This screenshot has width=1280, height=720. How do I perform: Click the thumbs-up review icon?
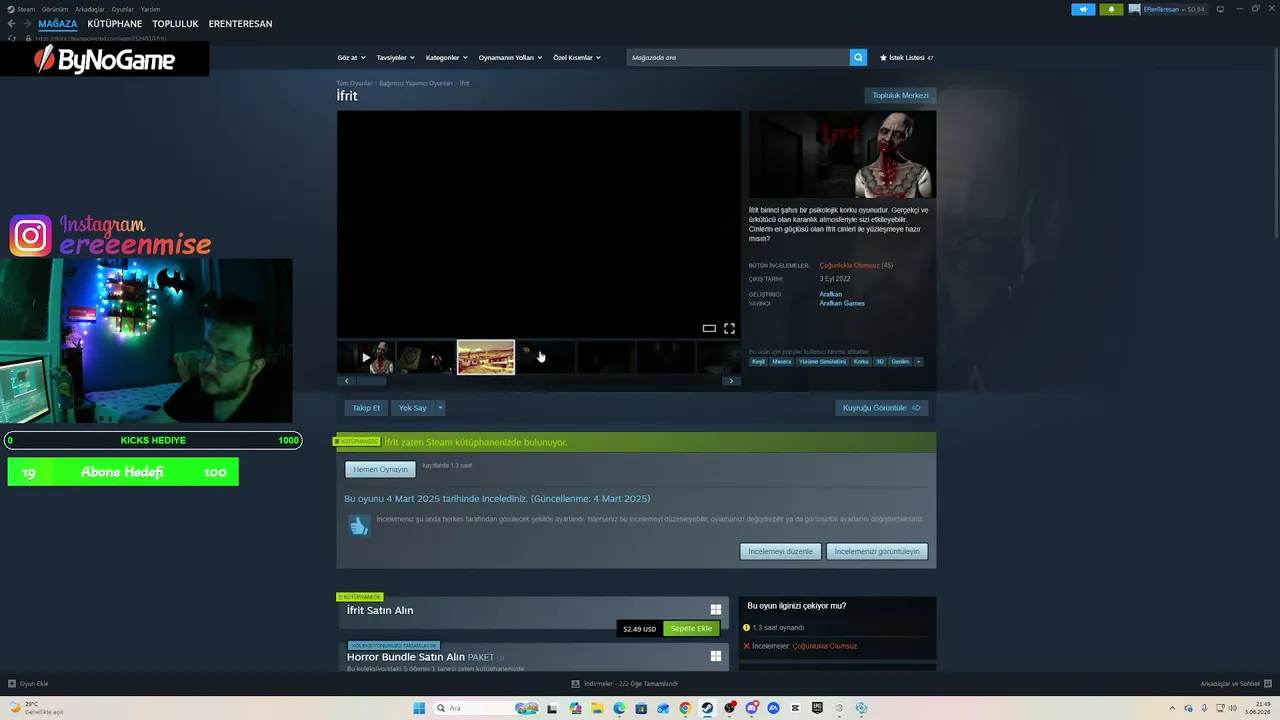point(359,525)
